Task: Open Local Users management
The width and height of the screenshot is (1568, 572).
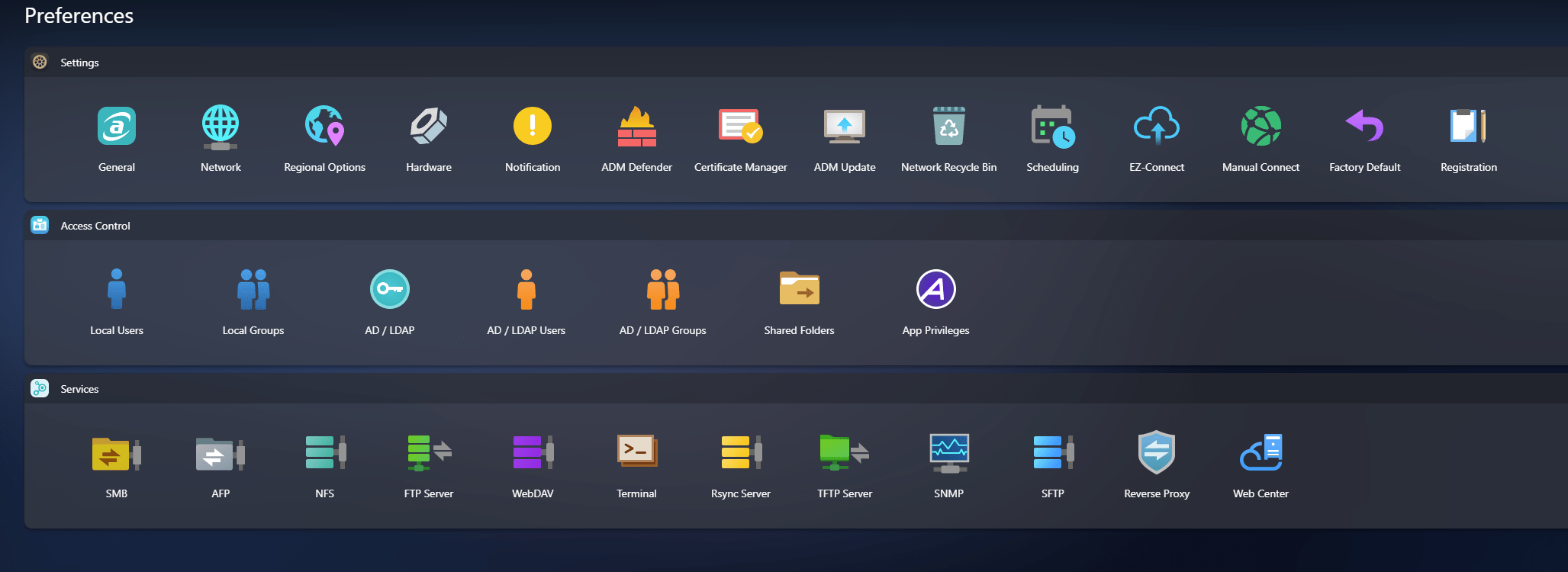Action: (117, 290)
